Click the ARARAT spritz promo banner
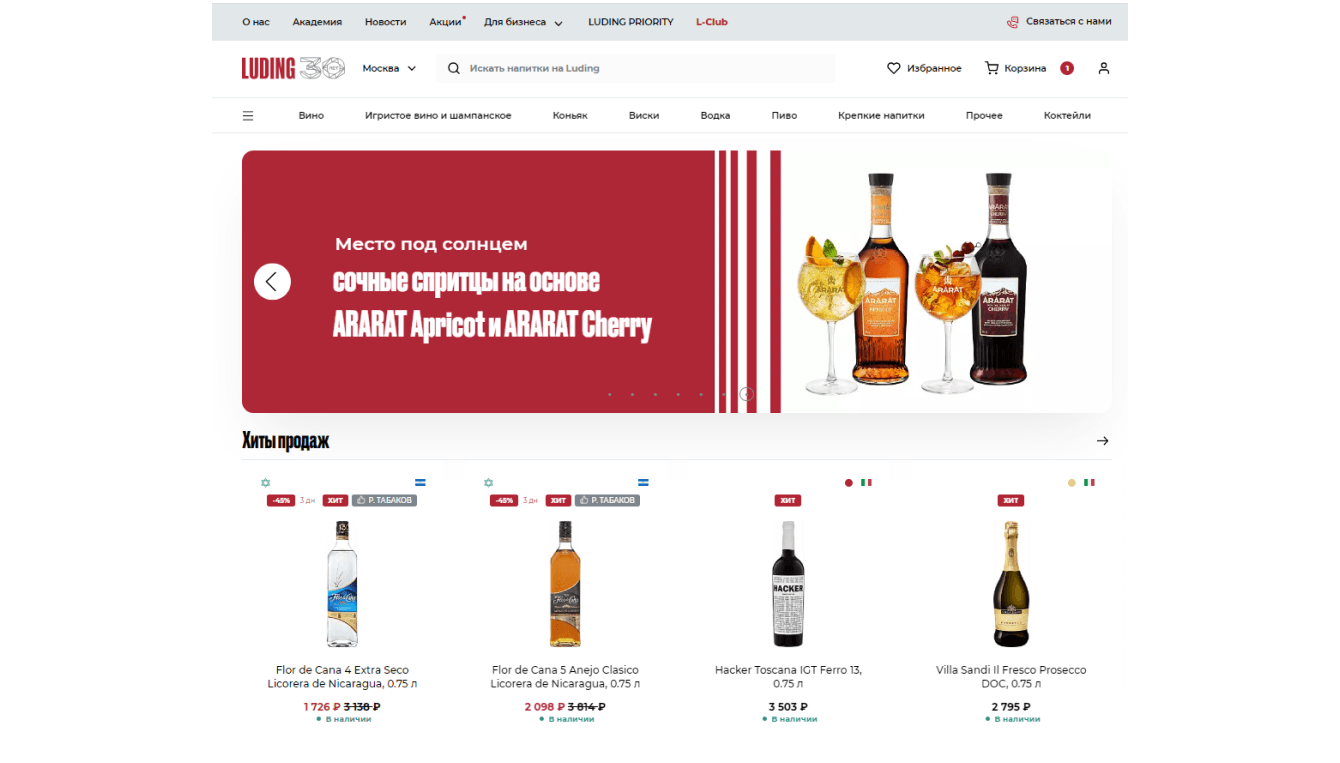 coord(676,281)
